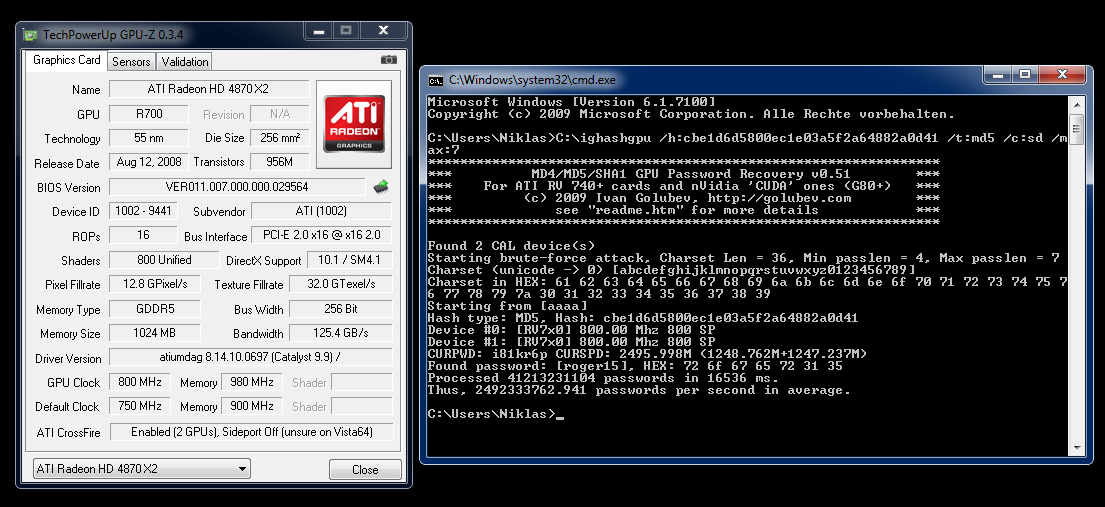Open the ATI Radeon HD 4870 X2 dropdown

coord(142,468)
